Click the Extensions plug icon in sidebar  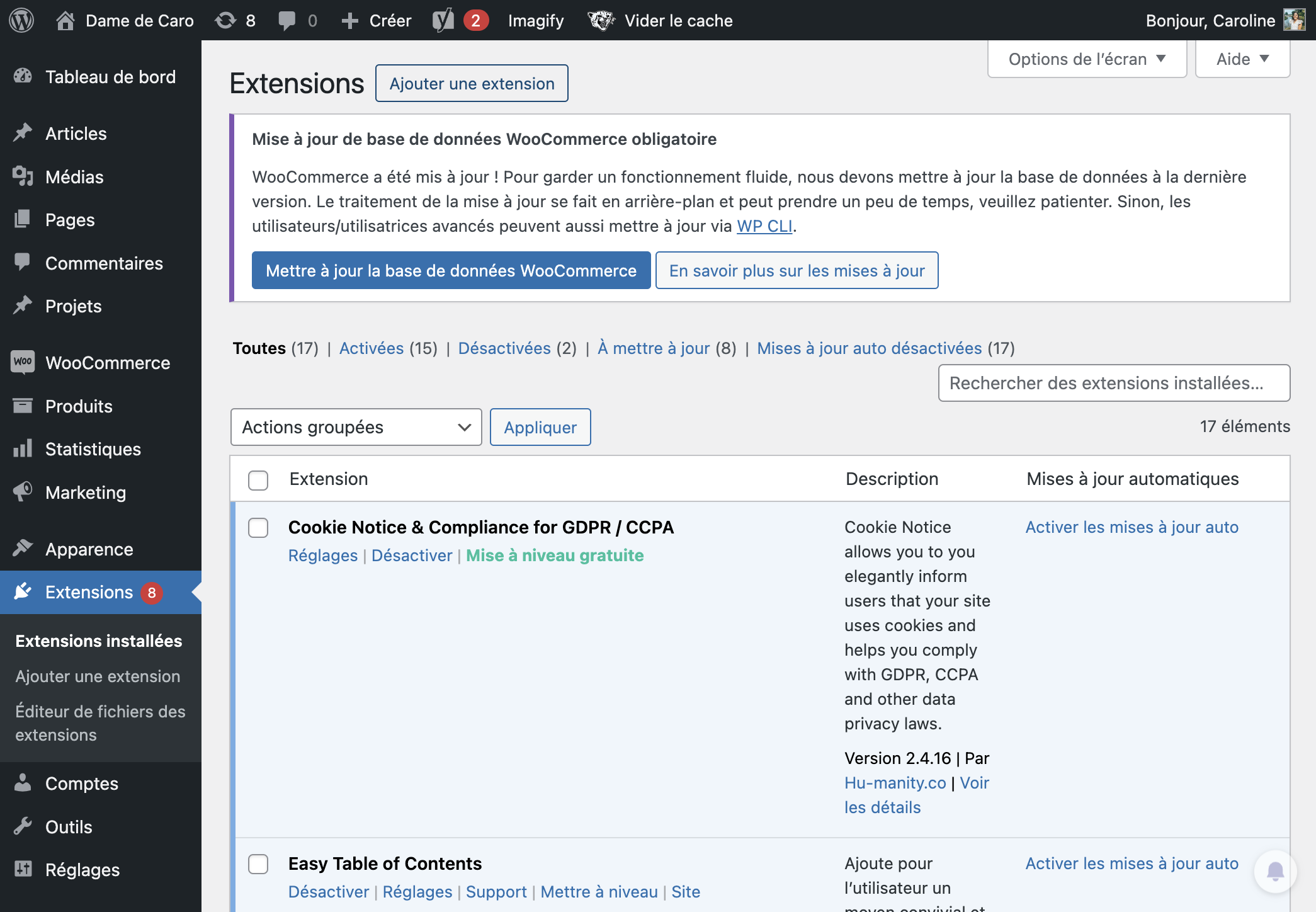pos(23,591)
